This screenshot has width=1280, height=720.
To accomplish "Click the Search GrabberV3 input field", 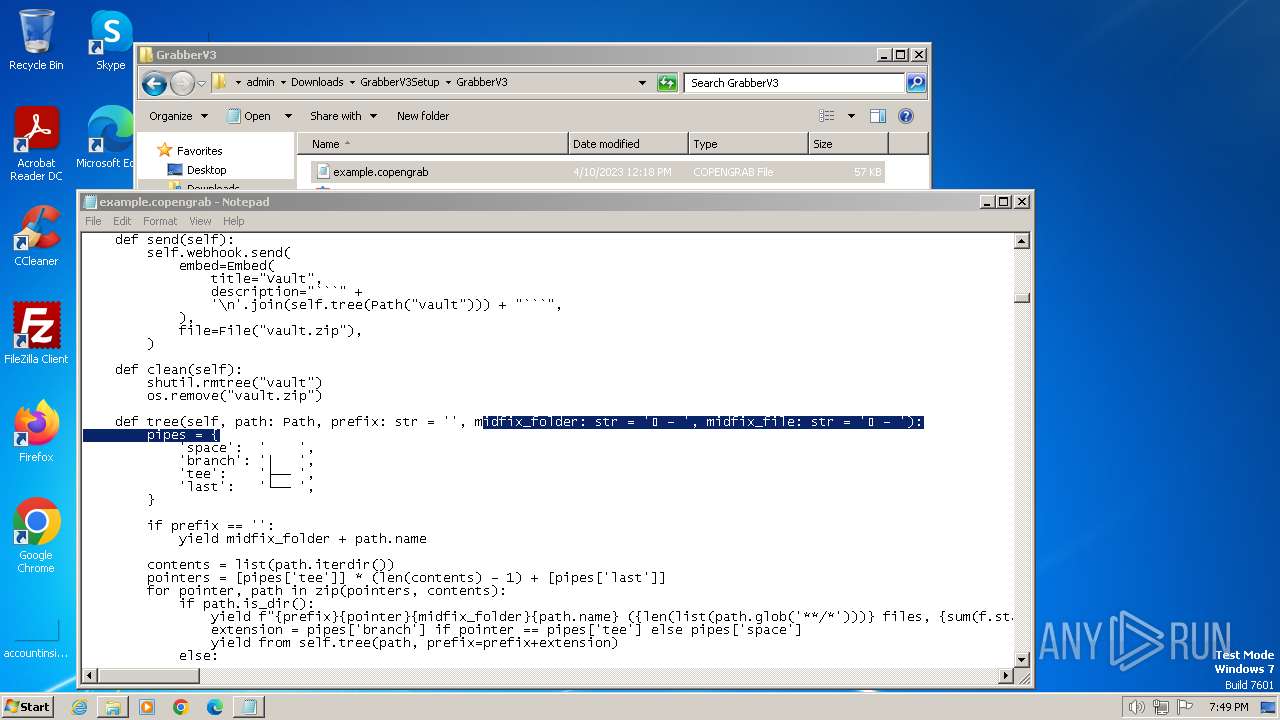I will (x=795, y=83).
